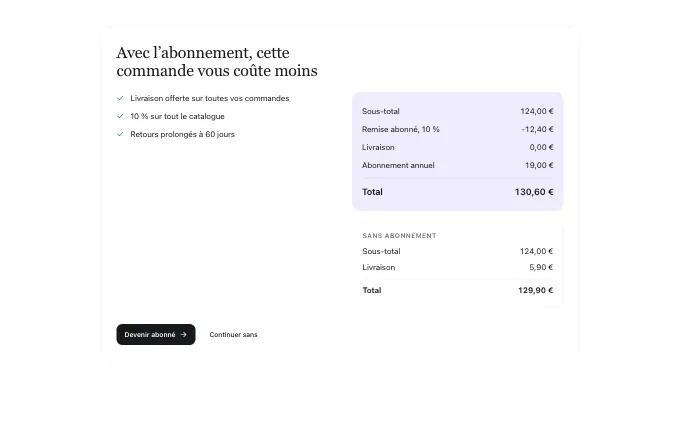680x425 pixels.
Task: Click the checkmark beside Retours prolongés
Action: tap(120, 134)
